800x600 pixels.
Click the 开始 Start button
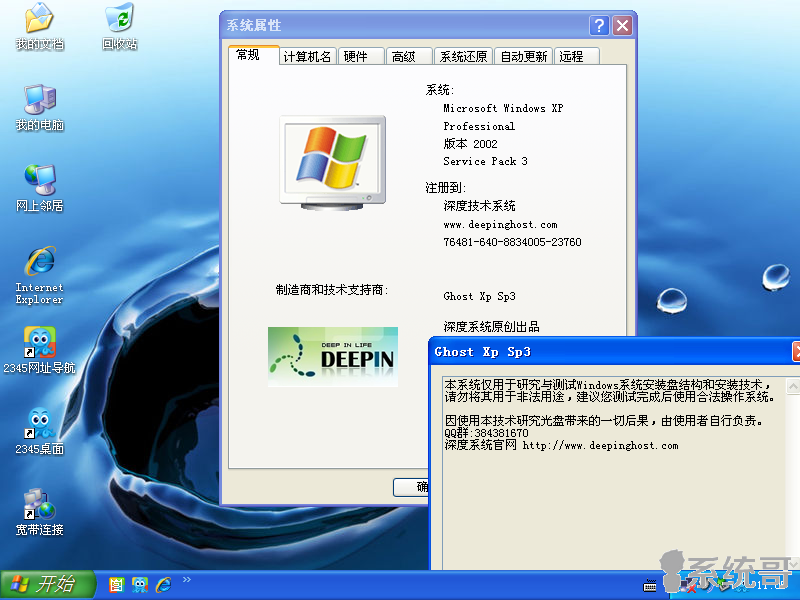click(x=47, y=585)
